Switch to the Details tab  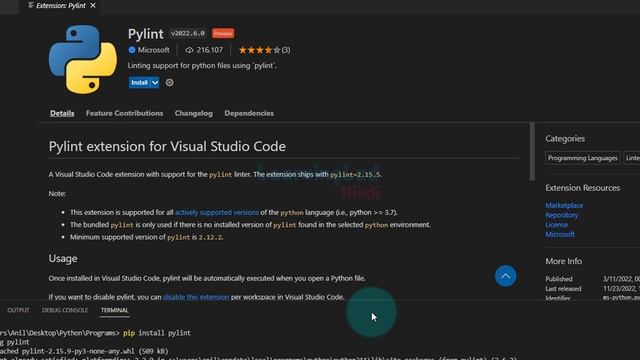(x=62, y=113)
